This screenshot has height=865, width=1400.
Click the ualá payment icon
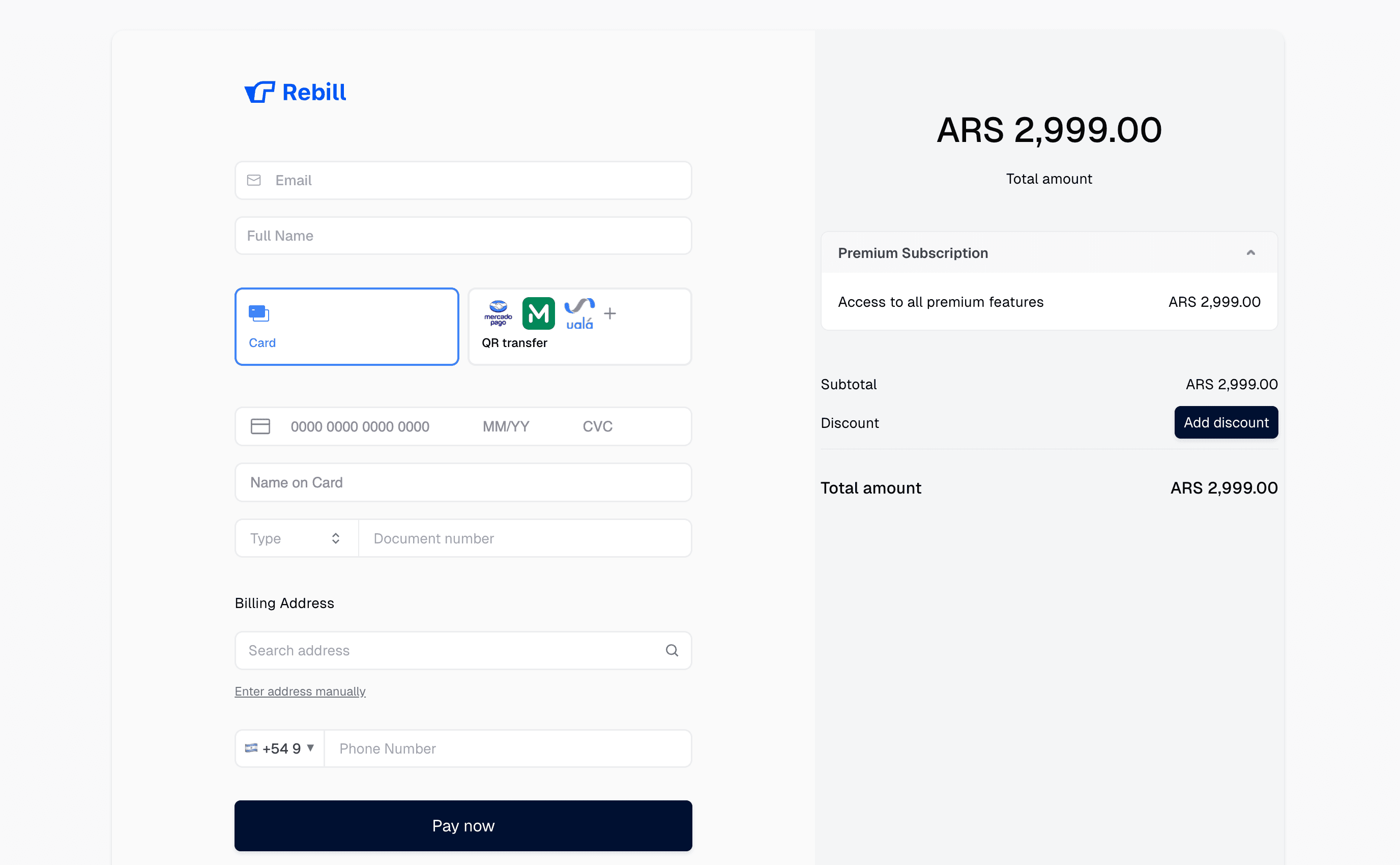(579, 313)
